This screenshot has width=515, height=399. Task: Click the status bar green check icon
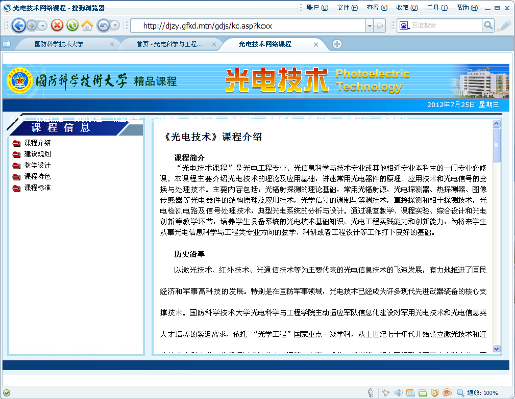pos(6,393)
